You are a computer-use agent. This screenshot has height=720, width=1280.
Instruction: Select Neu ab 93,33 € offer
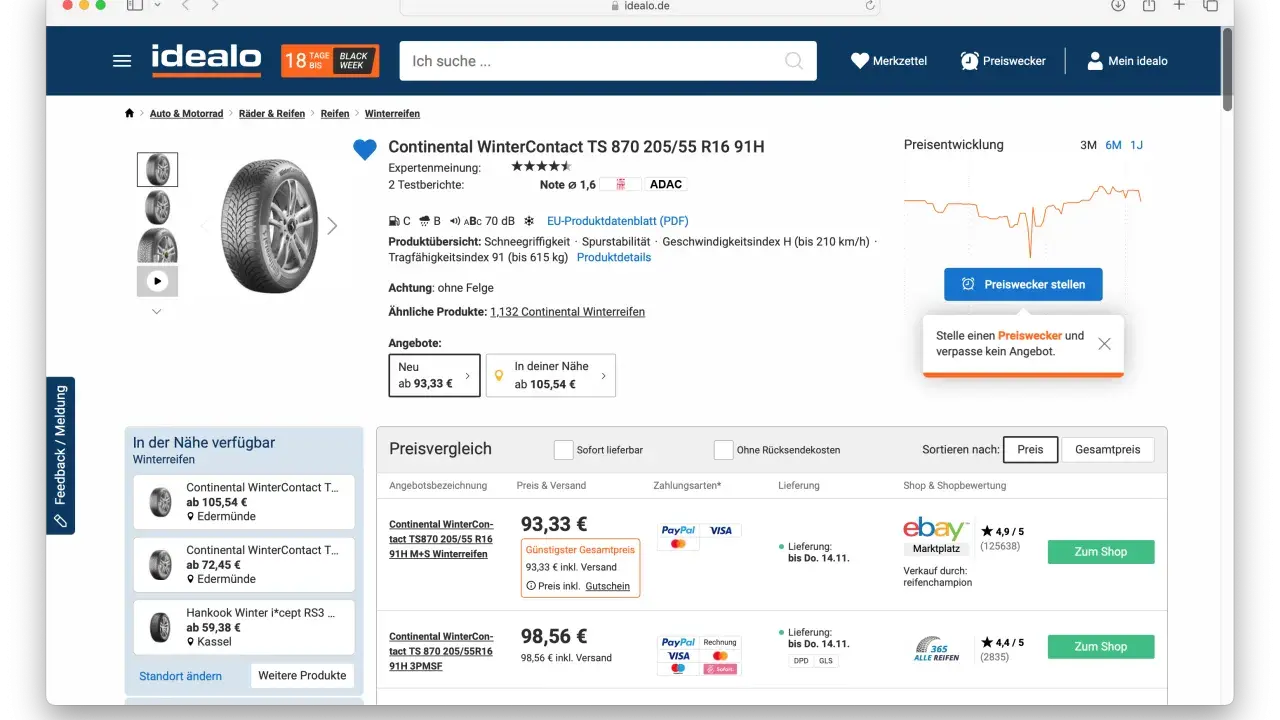(434, 375)
